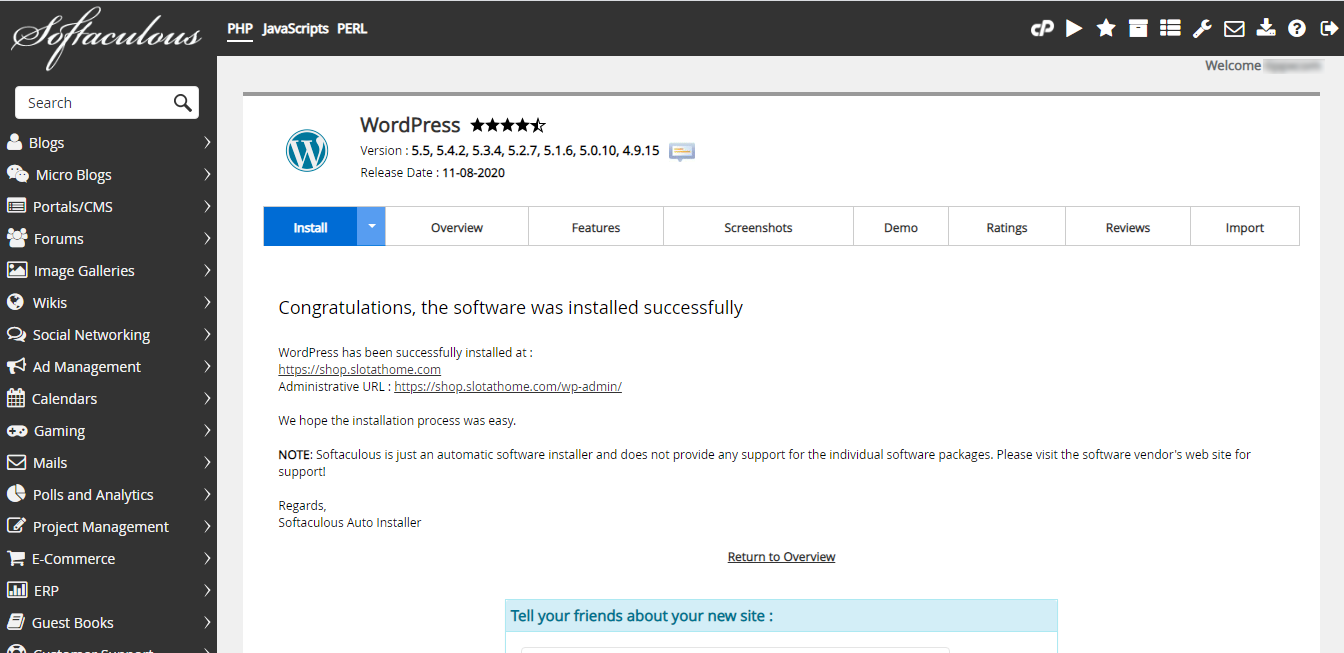This screenshot has height=653, width=1344.
Task: Expand the E-Commerce category
Action: click(108, 559)
